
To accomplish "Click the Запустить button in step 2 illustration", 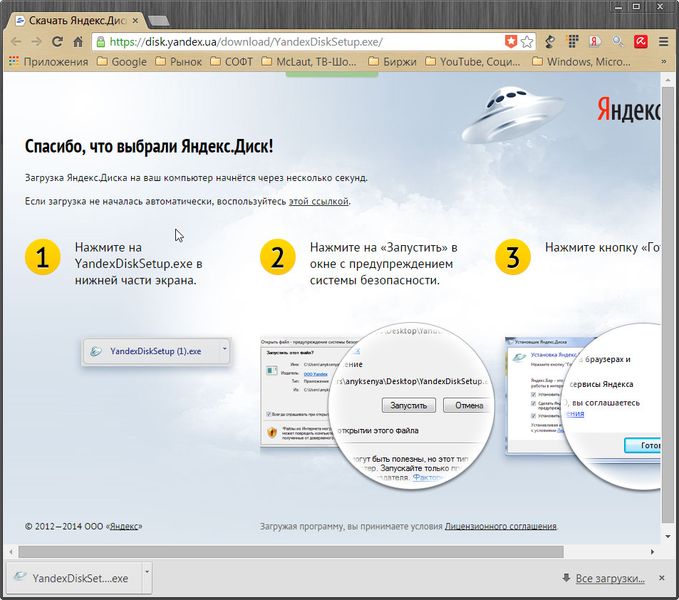I will click(408, 406).
